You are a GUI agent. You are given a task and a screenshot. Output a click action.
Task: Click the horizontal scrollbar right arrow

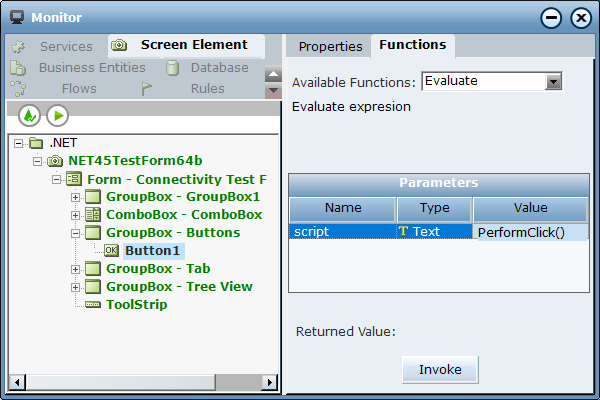pos(270,382)
